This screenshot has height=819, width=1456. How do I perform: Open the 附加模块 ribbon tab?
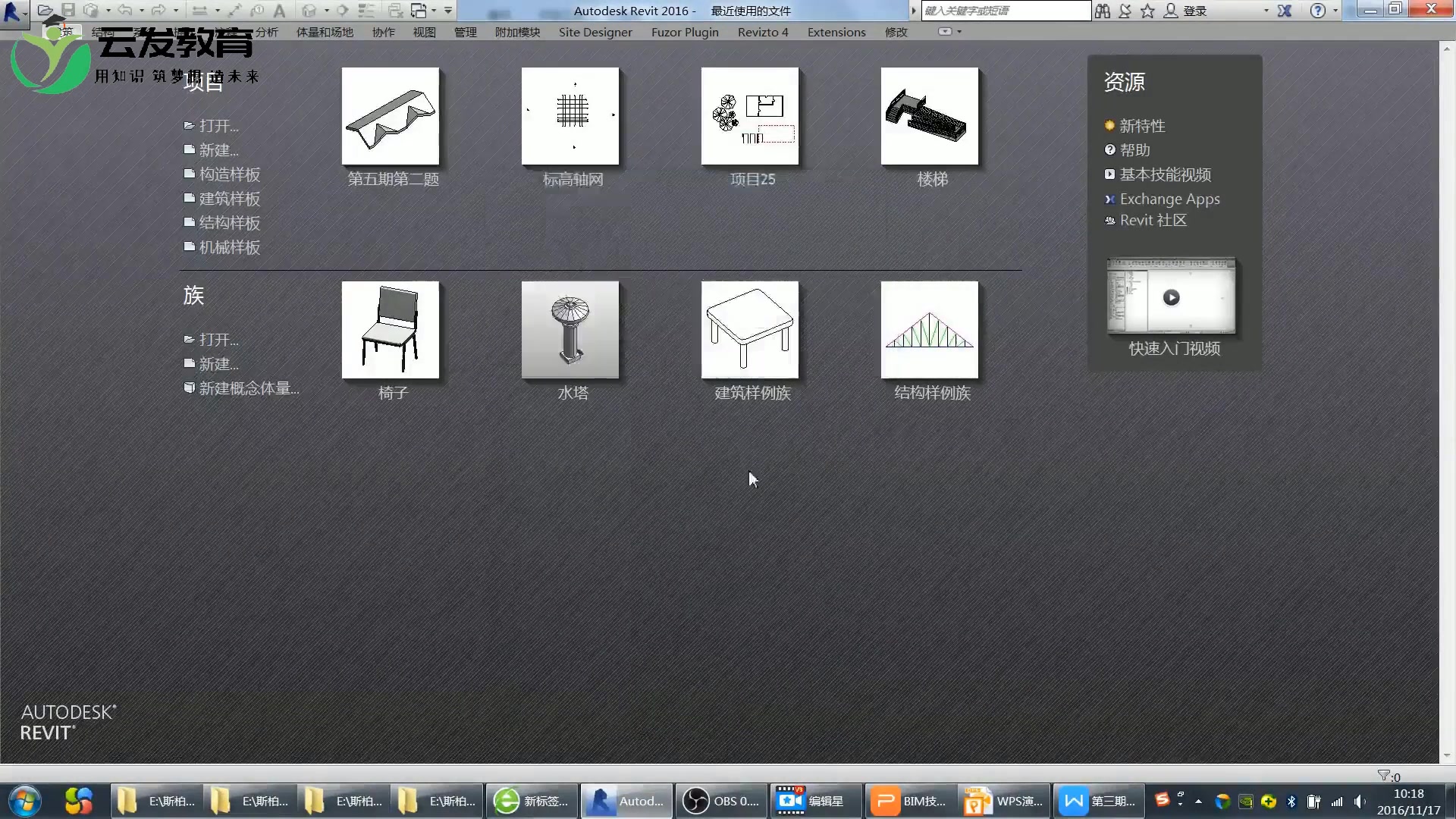(x=517, y=32)
